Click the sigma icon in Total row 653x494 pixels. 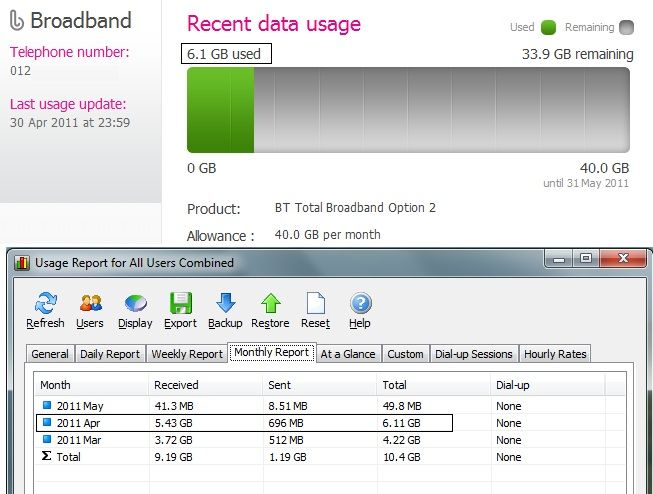coord(47,456)
